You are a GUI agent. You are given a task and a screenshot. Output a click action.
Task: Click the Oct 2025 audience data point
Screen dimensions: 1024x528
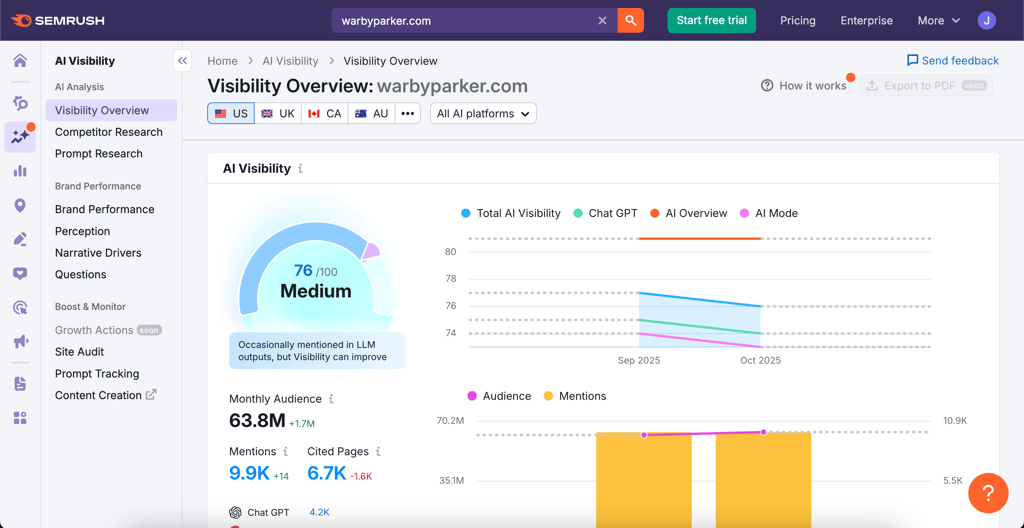tap(763, 432)
